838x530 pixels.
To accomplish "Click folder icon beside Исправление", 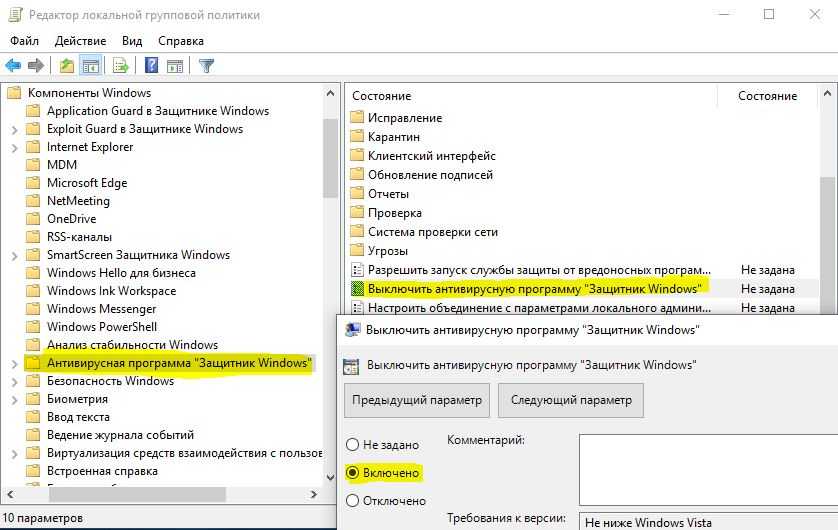I will click(357, 117).
